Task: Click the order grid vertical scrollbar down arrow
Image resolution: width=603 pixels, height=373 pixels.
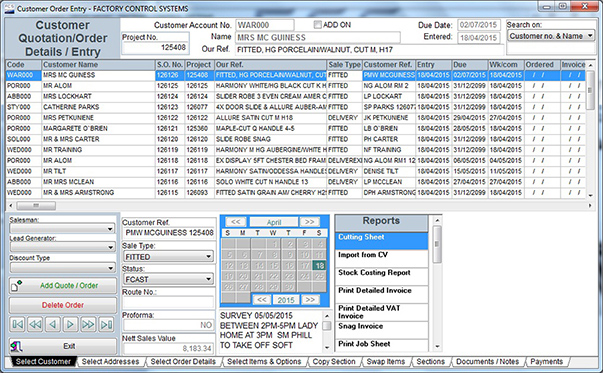Action: click(590, 195)
